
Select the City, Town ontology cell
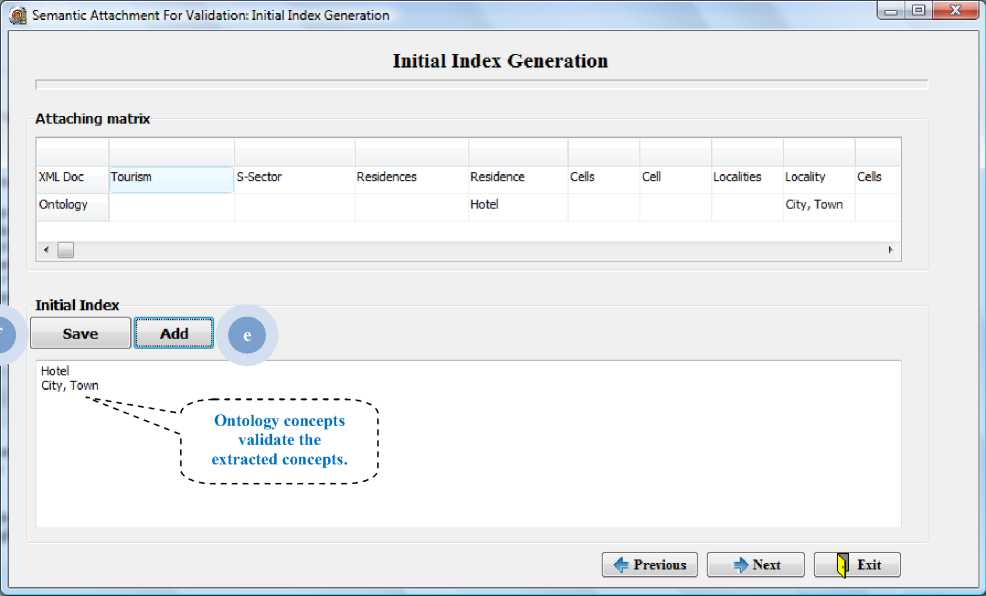tap(819, 207)
